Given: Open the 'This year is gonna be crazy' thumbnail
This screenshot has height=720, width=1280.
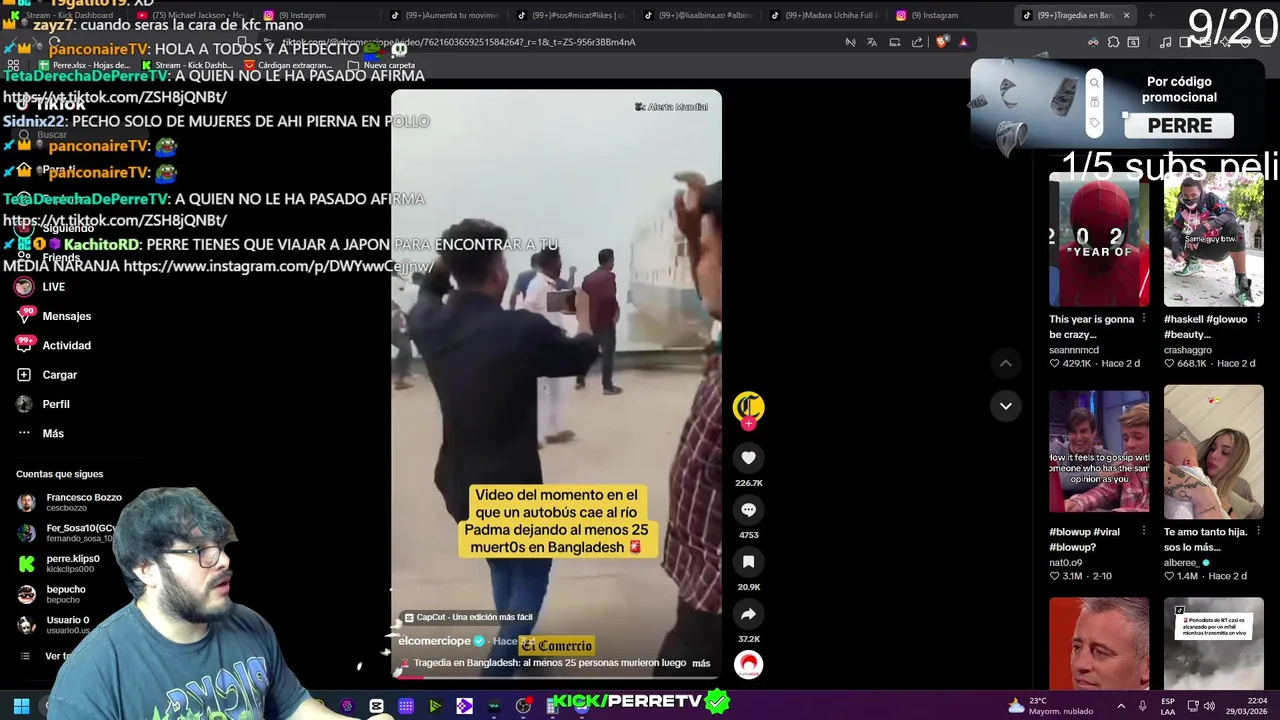Looking at the screenshot, I should pos(1099,239).
